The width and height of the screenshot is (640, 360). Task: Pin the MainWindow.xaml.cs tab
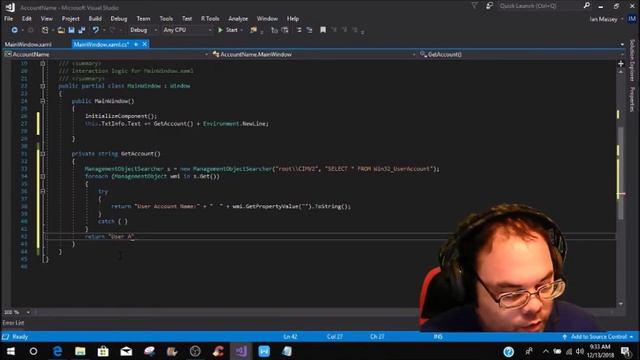pos(136,44)
